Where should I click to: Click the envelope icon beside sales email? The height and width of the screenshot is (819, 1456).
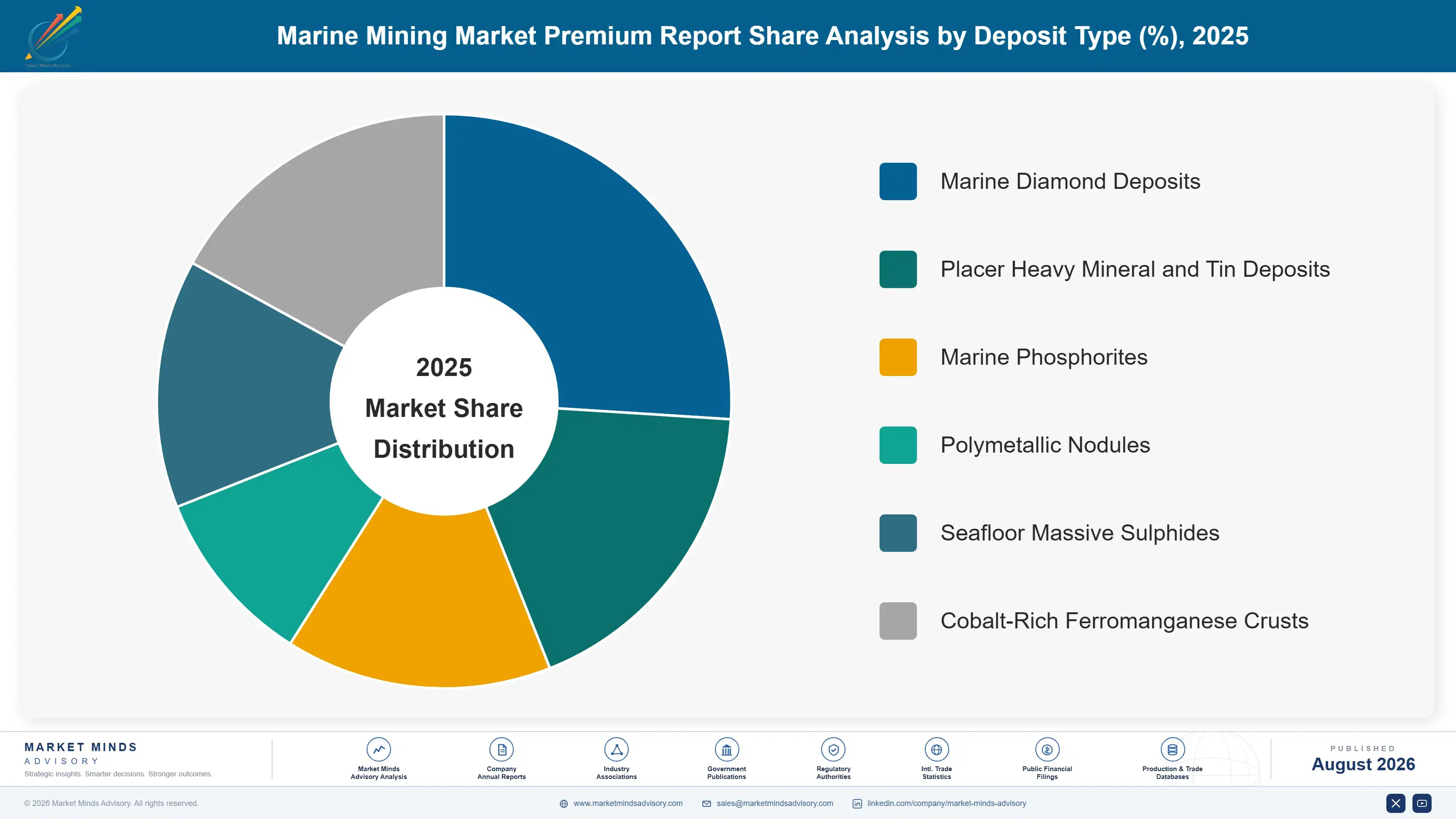pyautogui.click(x=707, y=804)
